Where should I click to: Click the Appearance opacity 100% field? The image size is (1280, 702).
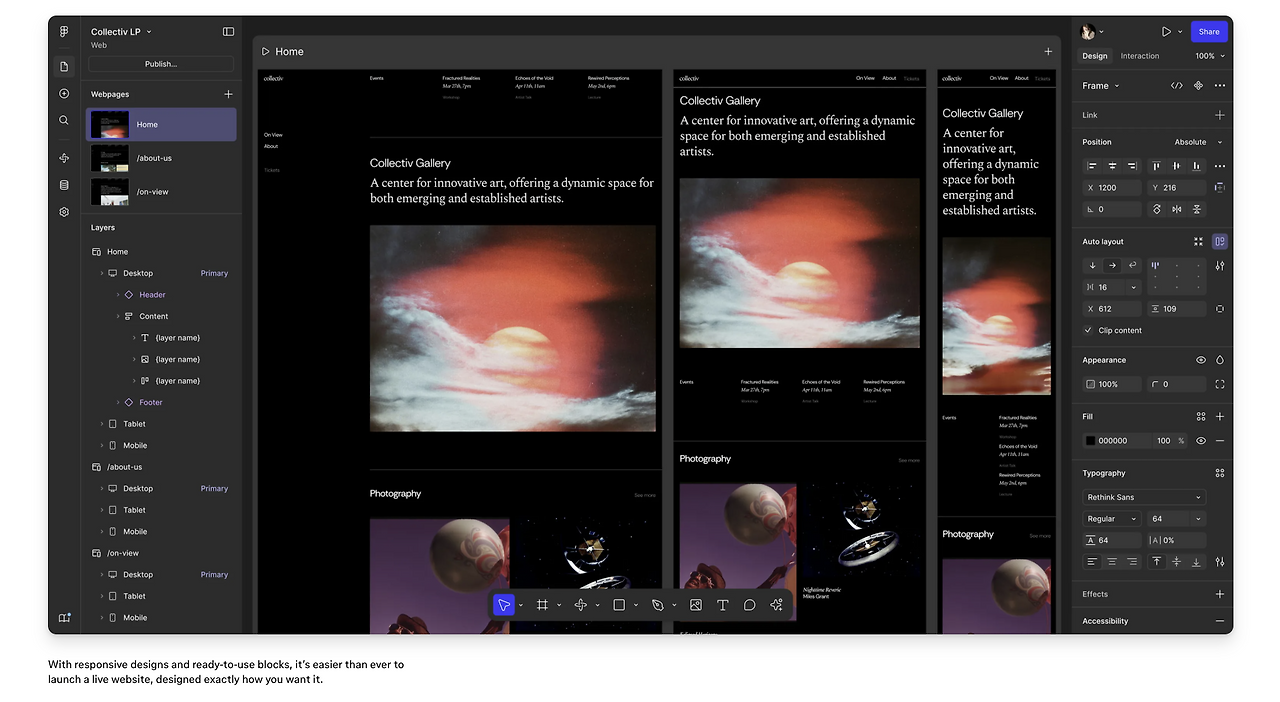pos(1111,384)
